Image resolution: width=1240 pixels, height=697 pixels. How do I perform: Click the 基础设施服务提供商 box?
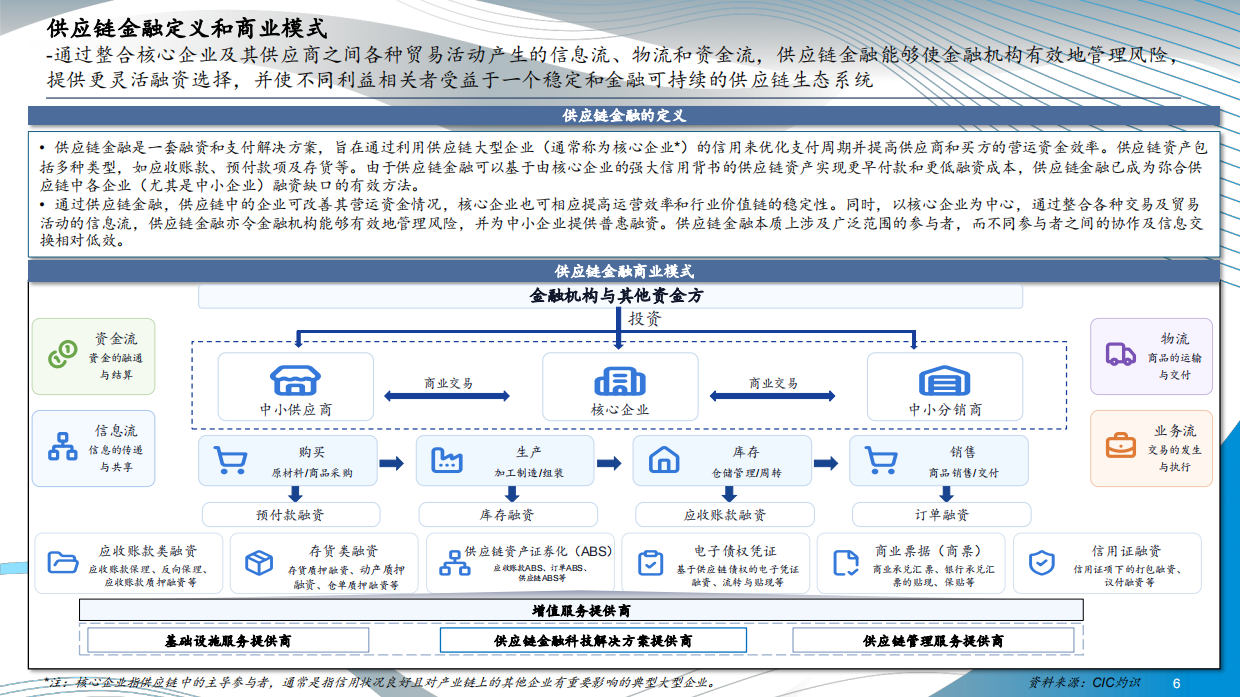tap(229, 640)
